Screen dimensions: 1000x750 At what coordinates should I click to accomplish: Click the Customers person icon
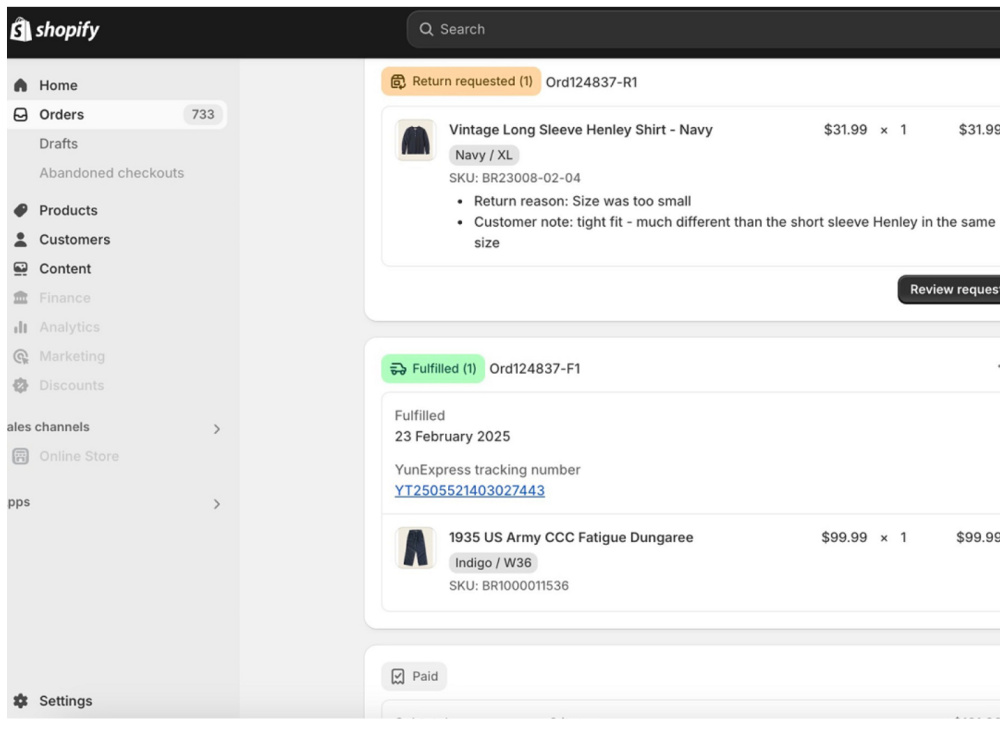(20, 239)
